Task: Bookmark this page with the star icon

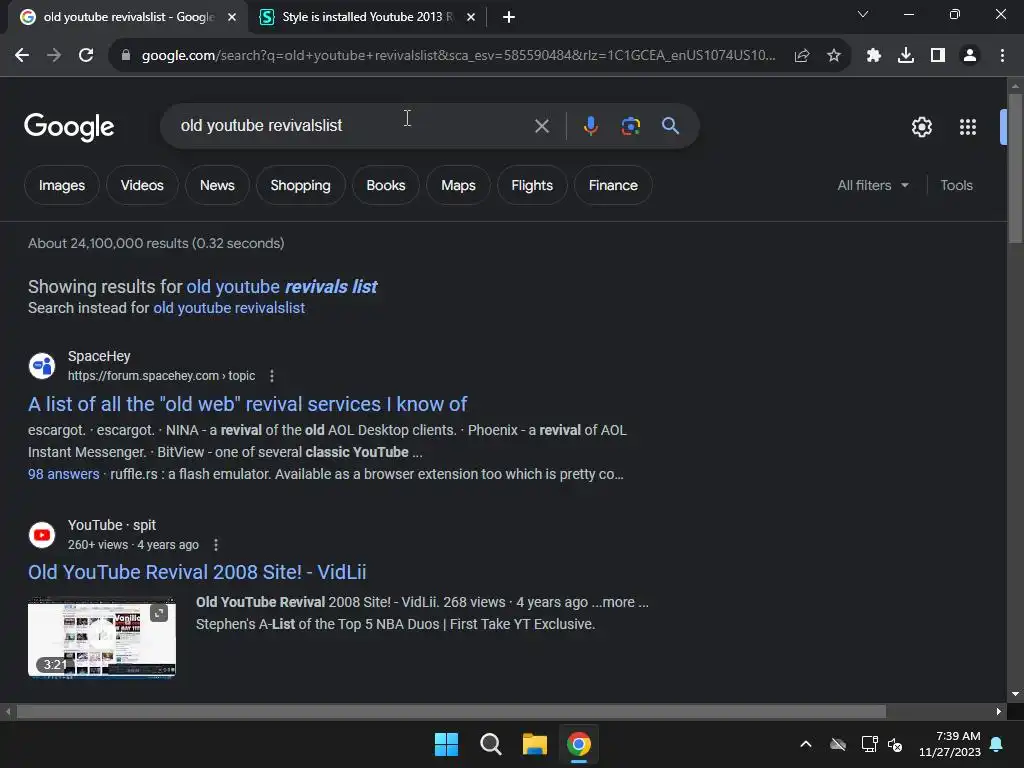Action: coord(834,56)
